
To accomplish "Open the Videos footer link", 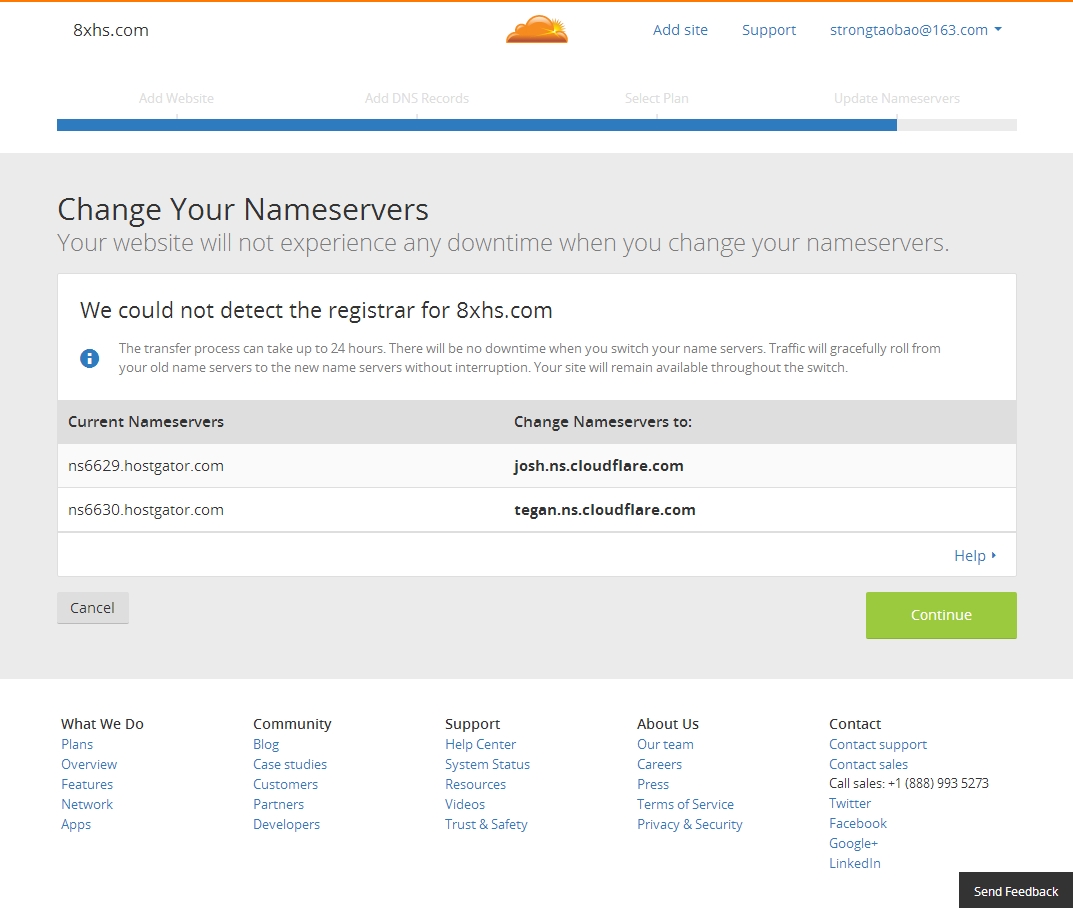I will [465, 804].
